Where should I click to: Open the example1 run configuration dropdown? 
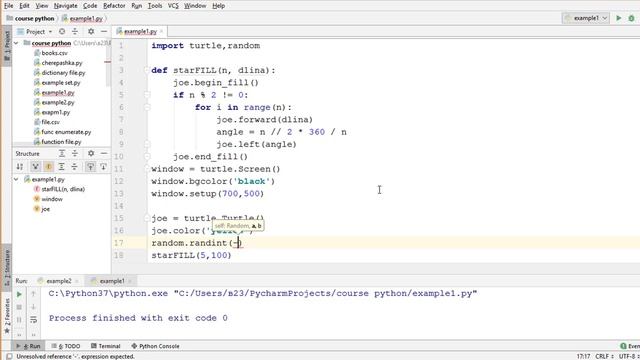[x=586, y=18]
